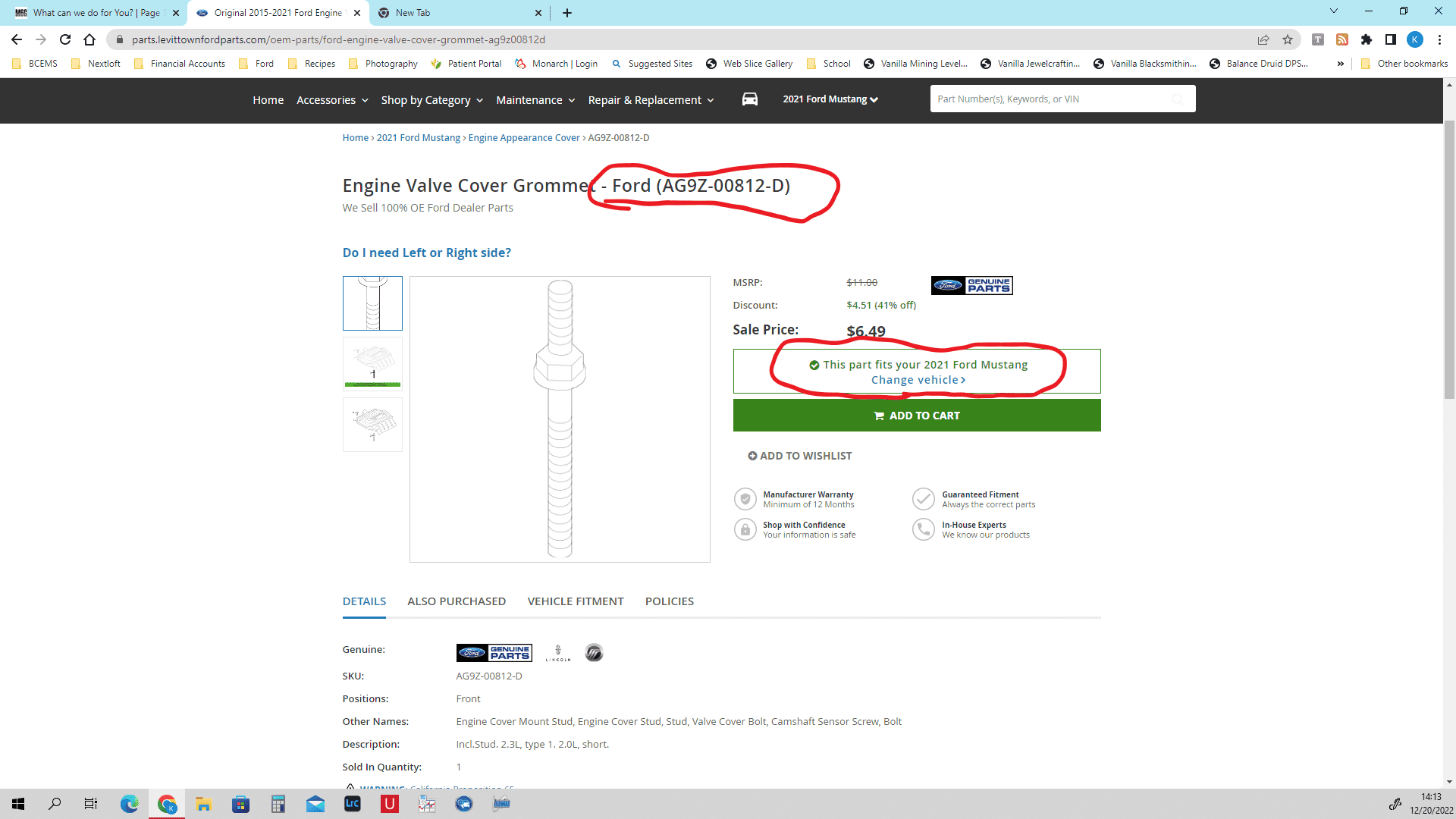The height and width of the screenshot is (819, 1456).
Task: Click the page vertical scrollbar
Action: click(x=1449, y=258)
